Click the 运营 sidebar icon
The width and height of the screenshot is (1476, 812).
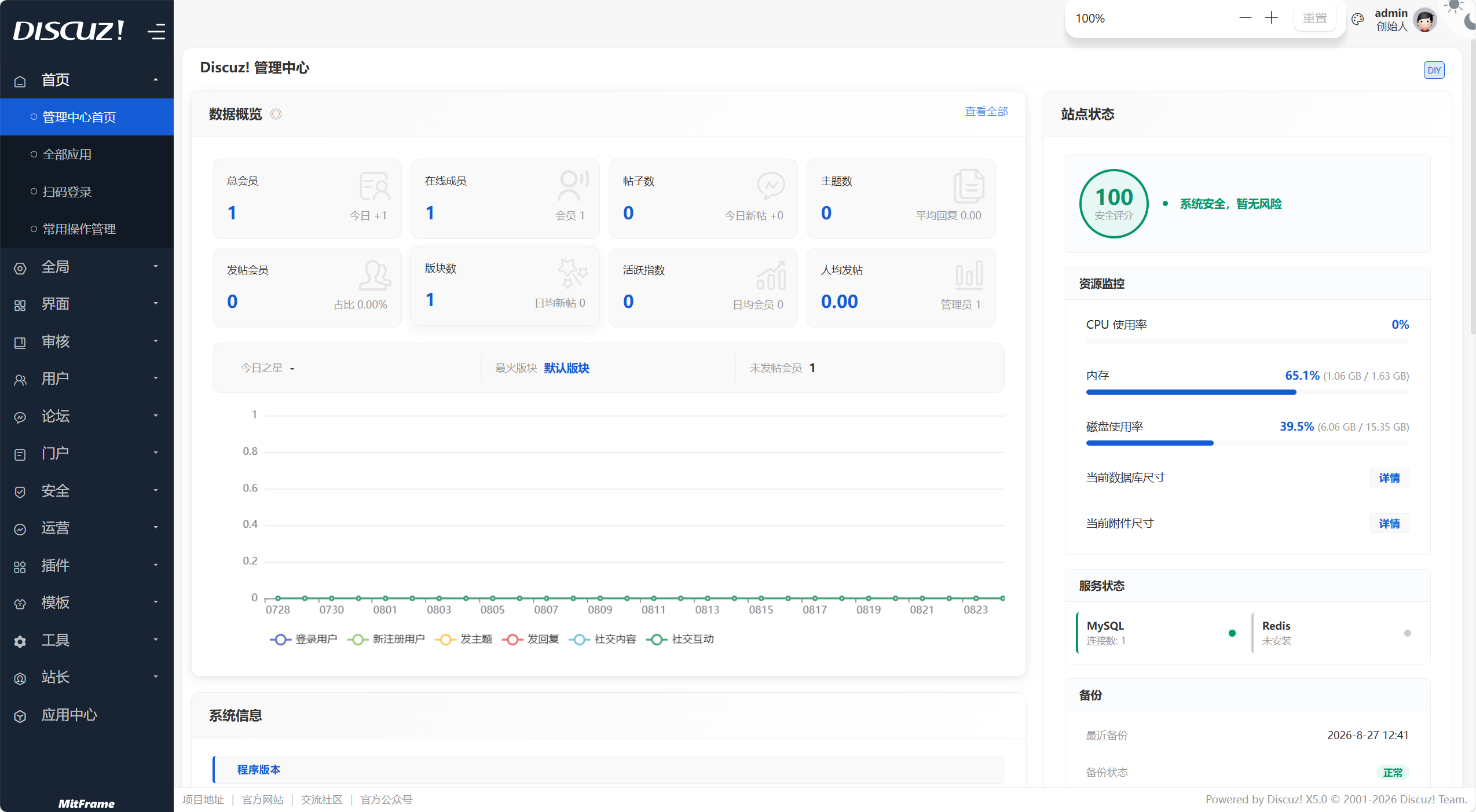tap(20, 529)
